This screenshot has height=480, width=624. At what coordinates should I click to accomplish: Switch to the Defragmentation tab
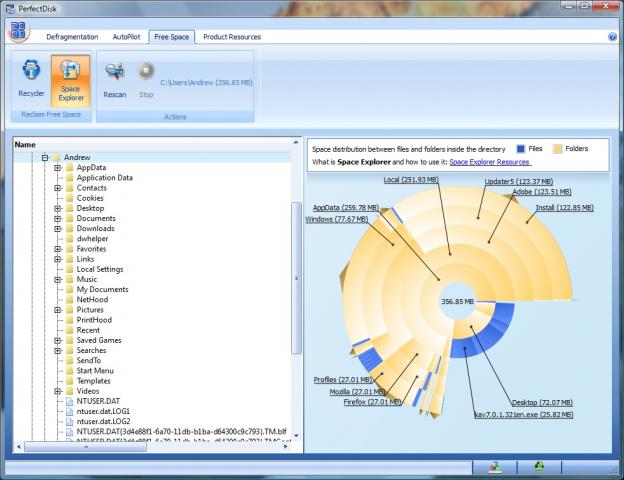tap(72, 37)
